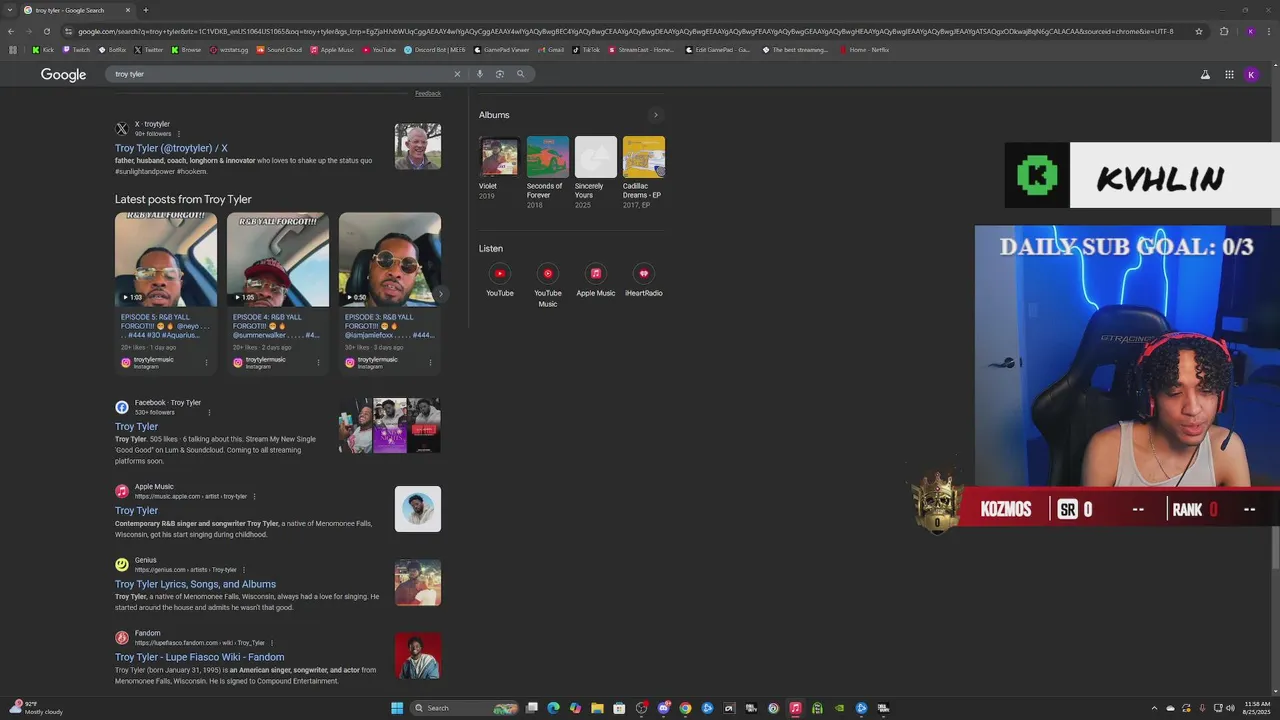Viewport: 1280px width, 720px height.
Task: Open File Explorer from taskbar
Action: click(597, 708)
